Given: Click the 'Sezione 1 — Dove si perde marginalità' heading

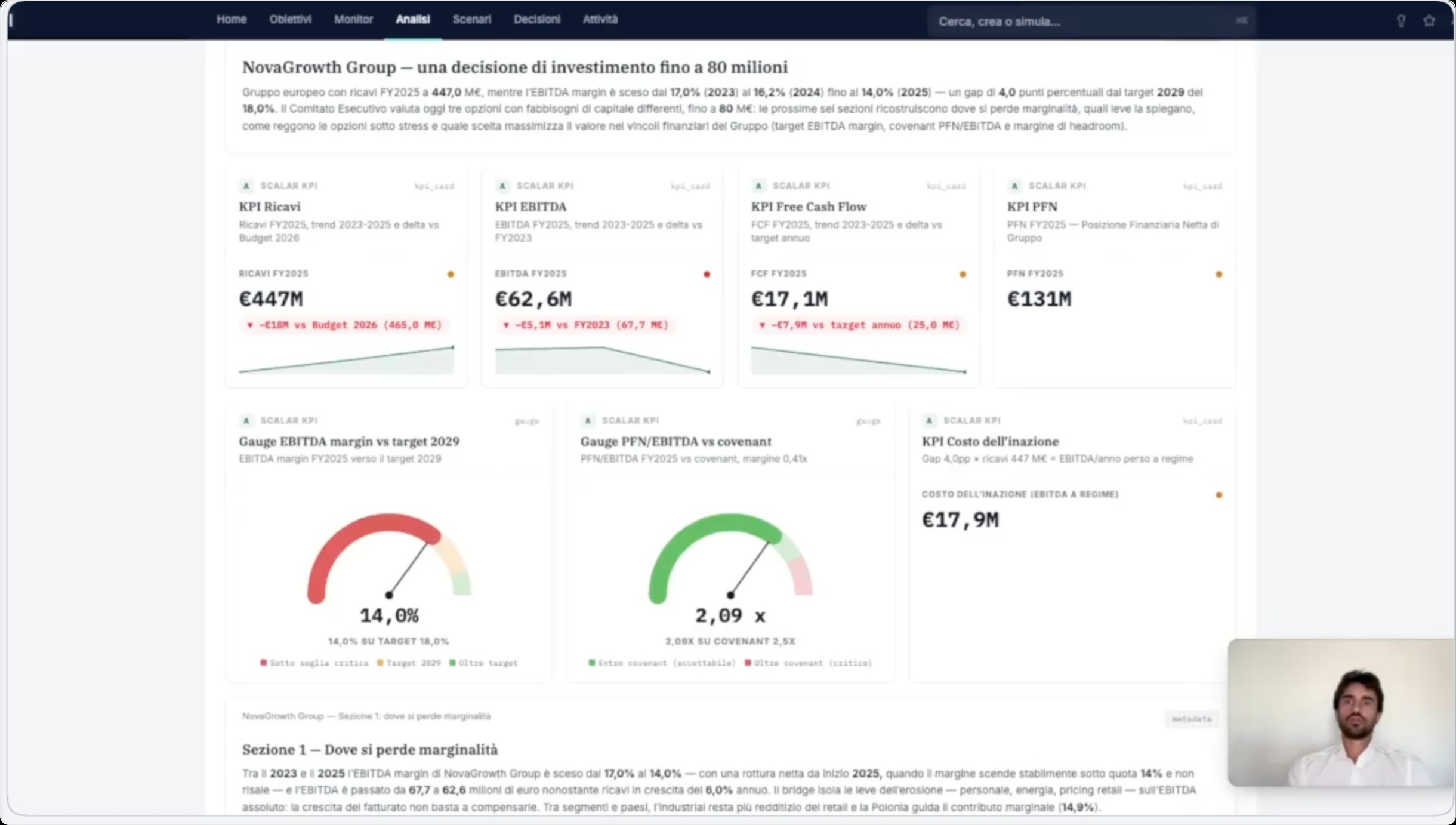Looking at the screenshot, I should pos(370,749).
